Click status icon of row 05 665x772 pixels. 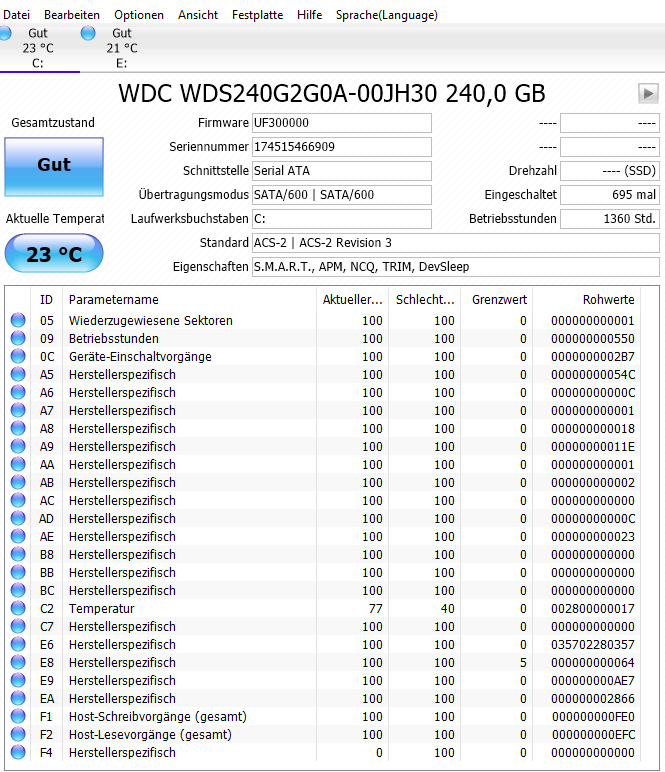[x=18, y=320]
